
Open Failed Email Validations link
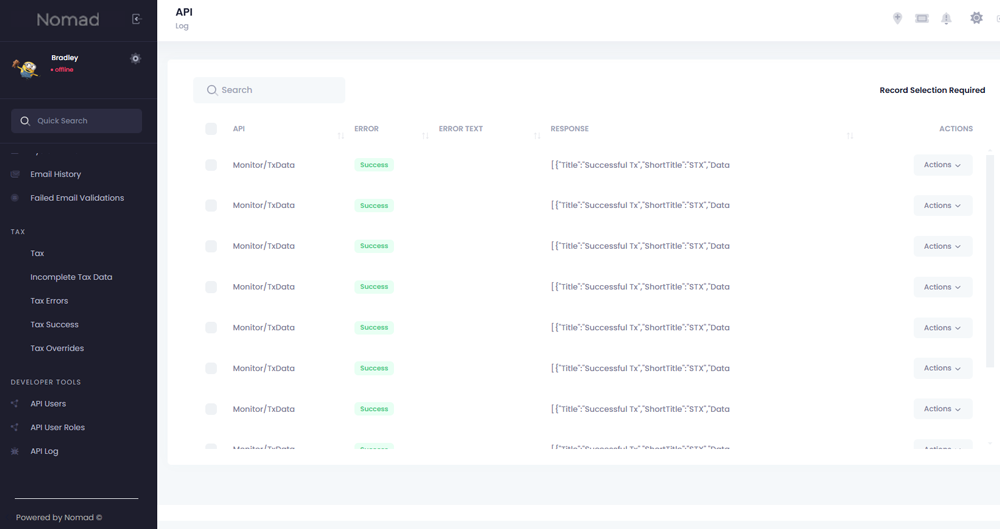coord(77,198)
